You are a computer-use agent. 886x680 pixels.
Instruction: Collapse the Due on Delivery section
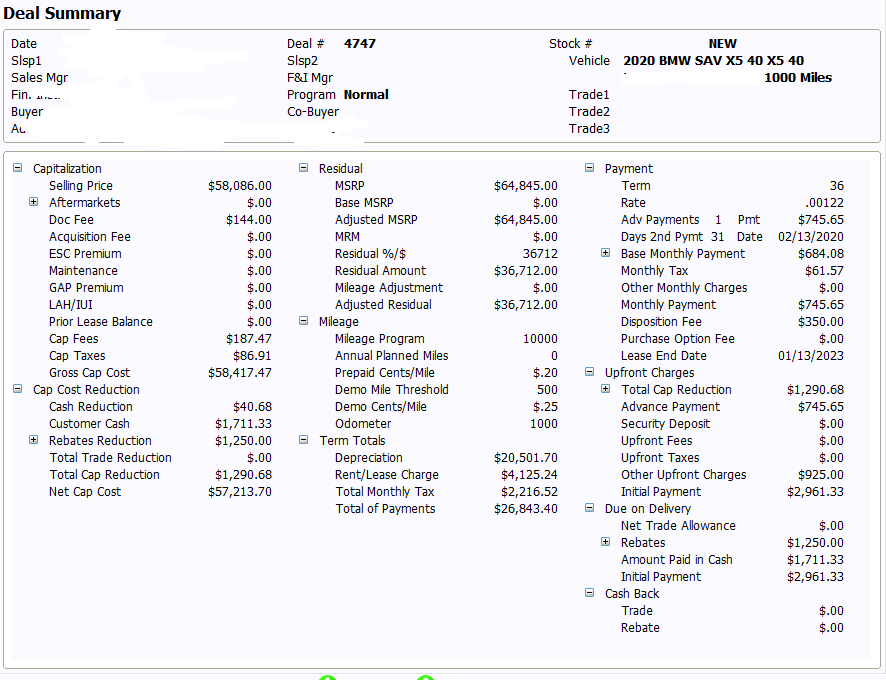[589, 508]
